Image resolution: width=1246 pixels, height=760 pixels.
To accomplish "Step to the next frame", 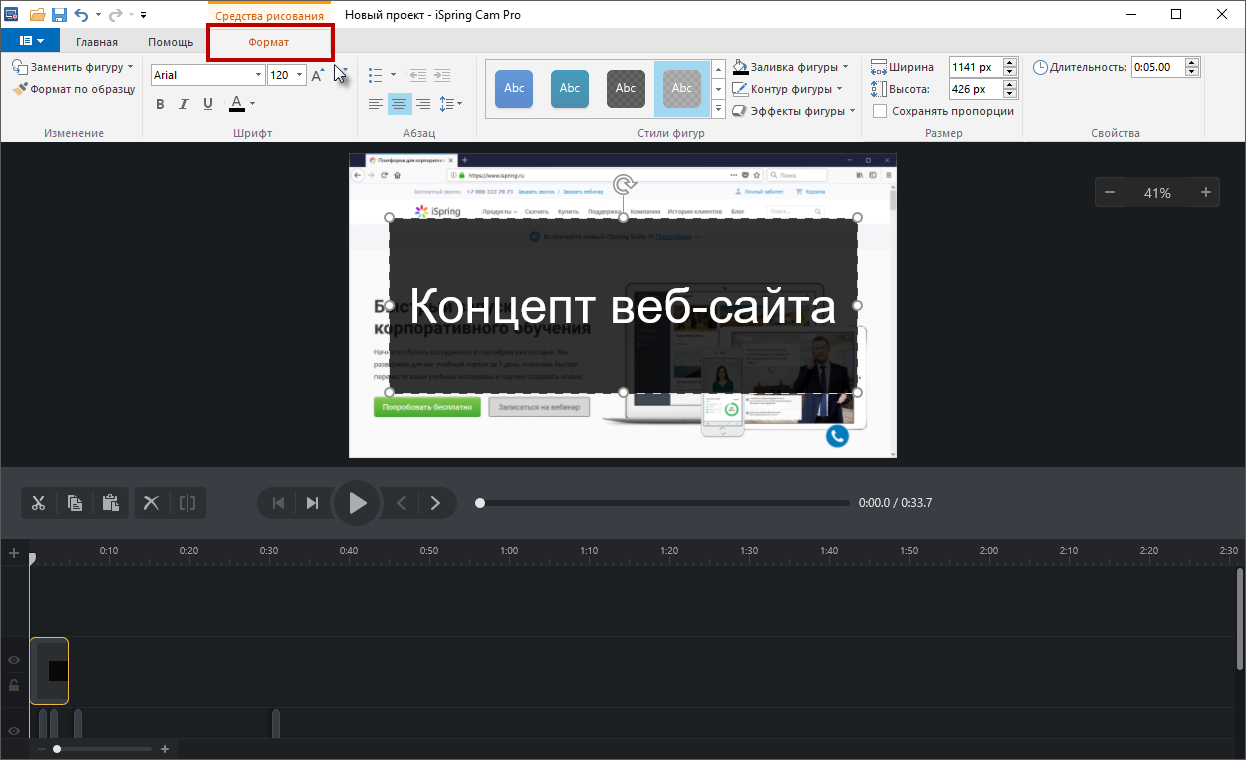I will point(435,503).
